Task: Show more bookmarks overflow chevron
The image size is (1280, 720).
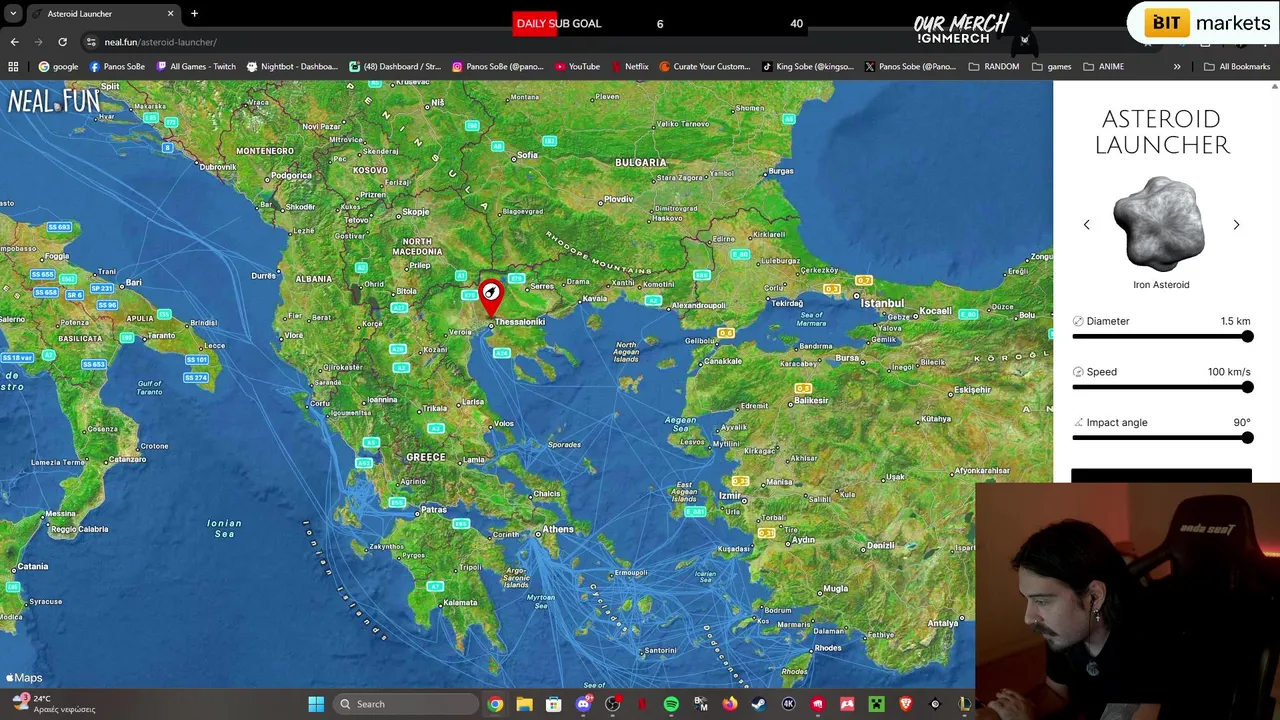Action: [x=1177, y=67]
